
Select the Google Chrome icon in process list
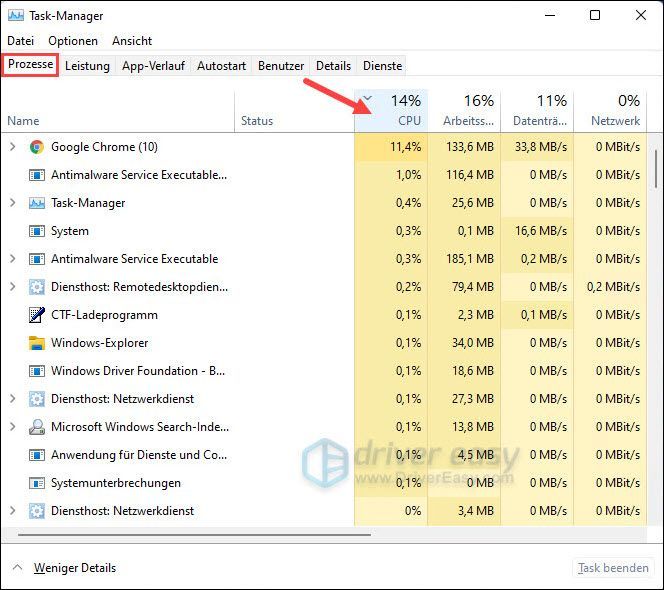(x=37, y=147)
